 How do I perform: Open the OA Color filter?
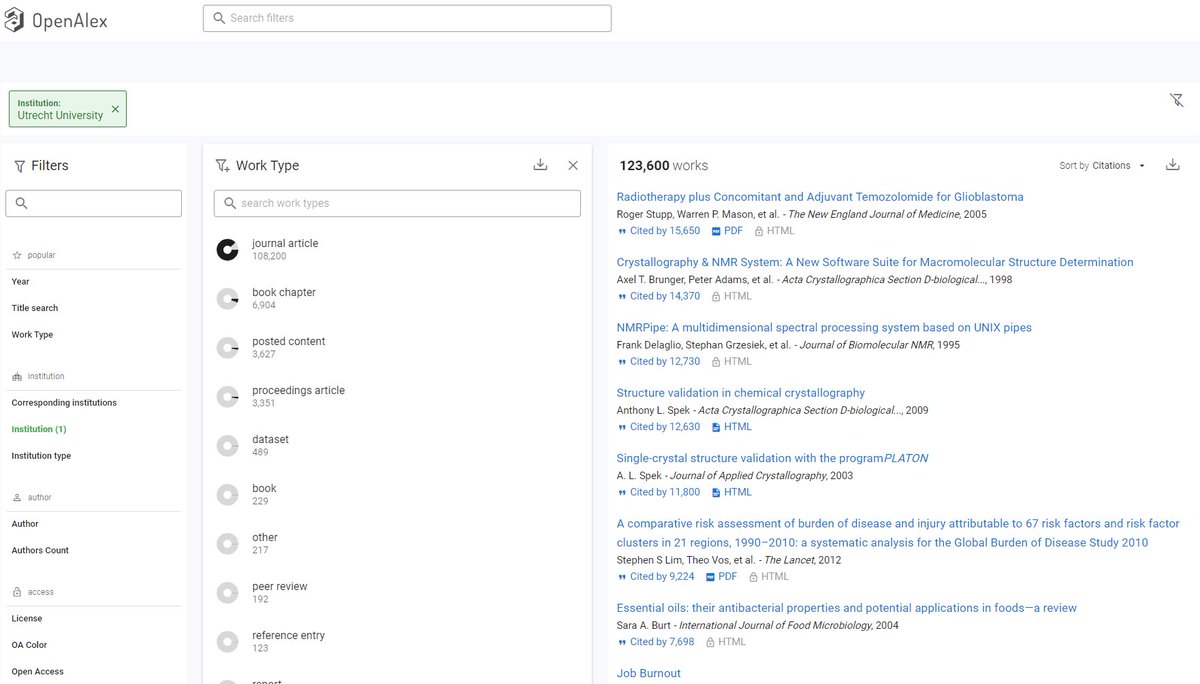click(29, 645)
